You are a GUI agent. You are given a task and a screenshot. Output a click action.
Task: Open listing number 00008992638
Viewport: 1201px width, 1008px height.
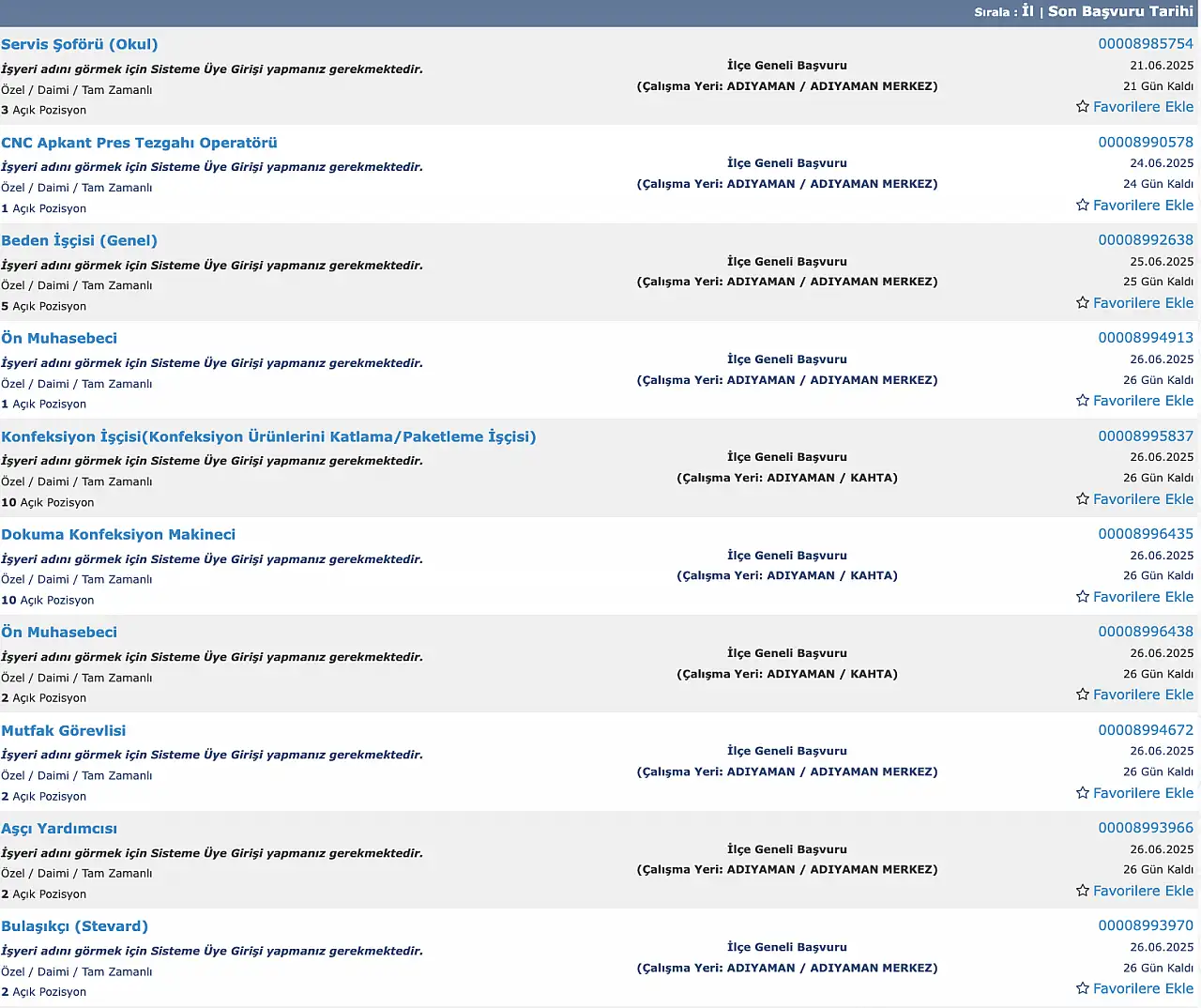[1146, 239]
